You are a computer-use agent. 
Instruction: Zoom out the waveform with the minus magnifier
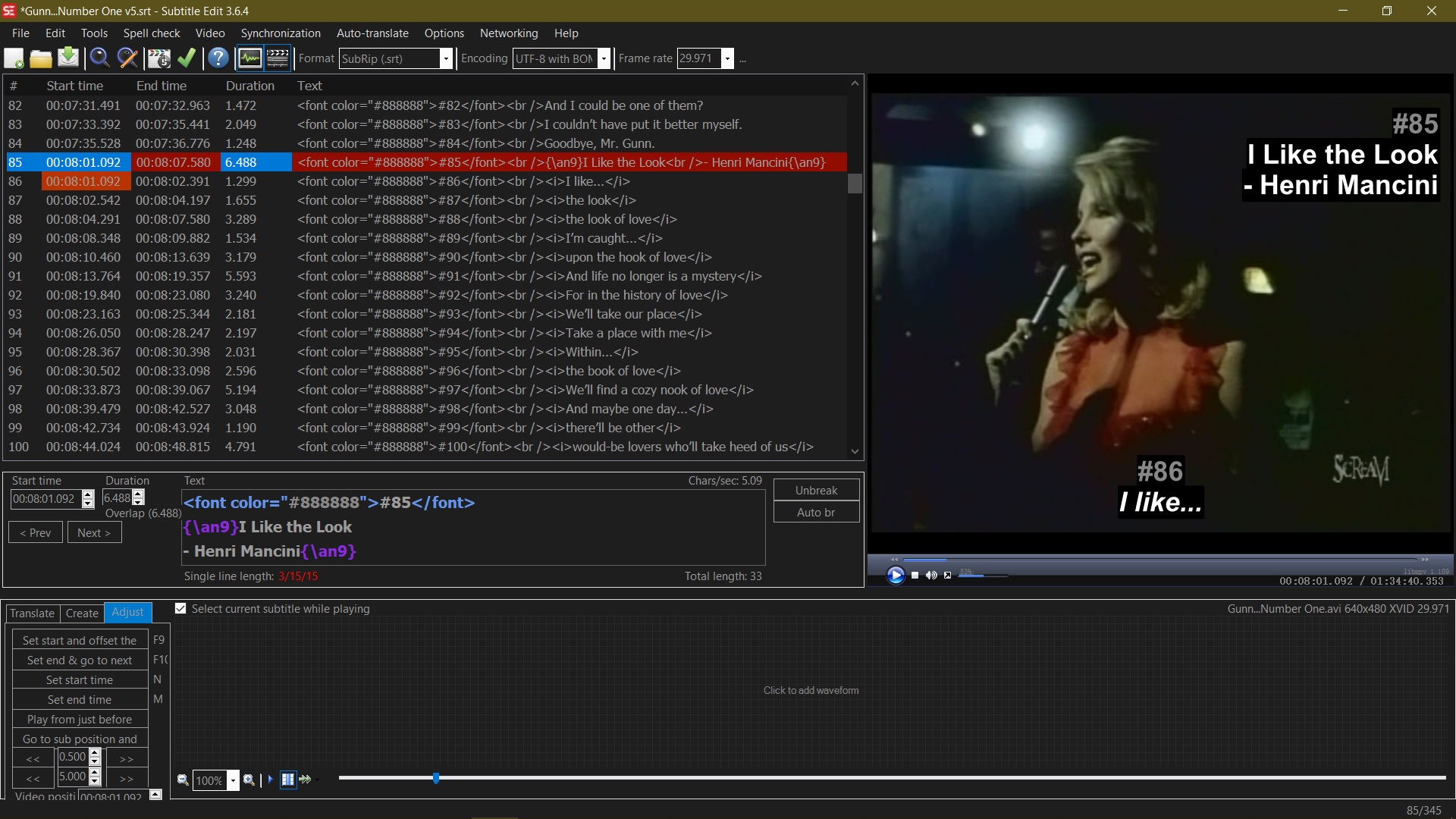coord(183,780)
